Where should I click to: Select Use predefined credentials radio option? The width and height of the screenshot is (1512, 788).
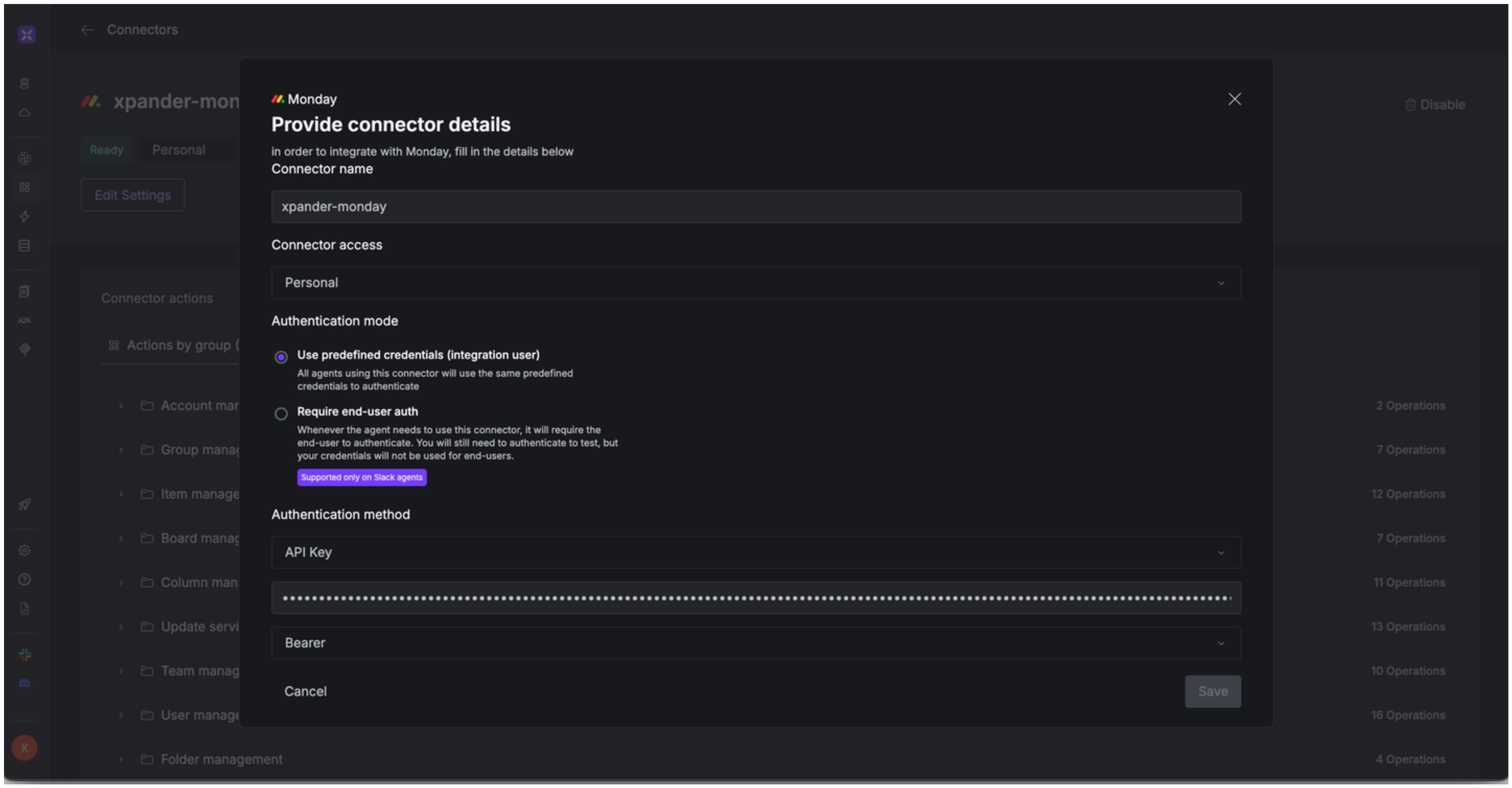[281, 357]
